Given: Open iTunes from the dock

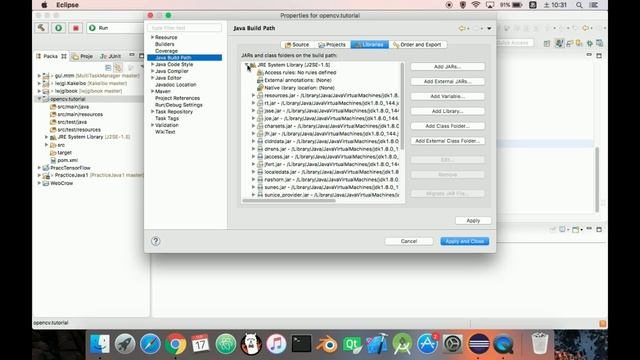Looking at the screenshot, I should (276, 344).
